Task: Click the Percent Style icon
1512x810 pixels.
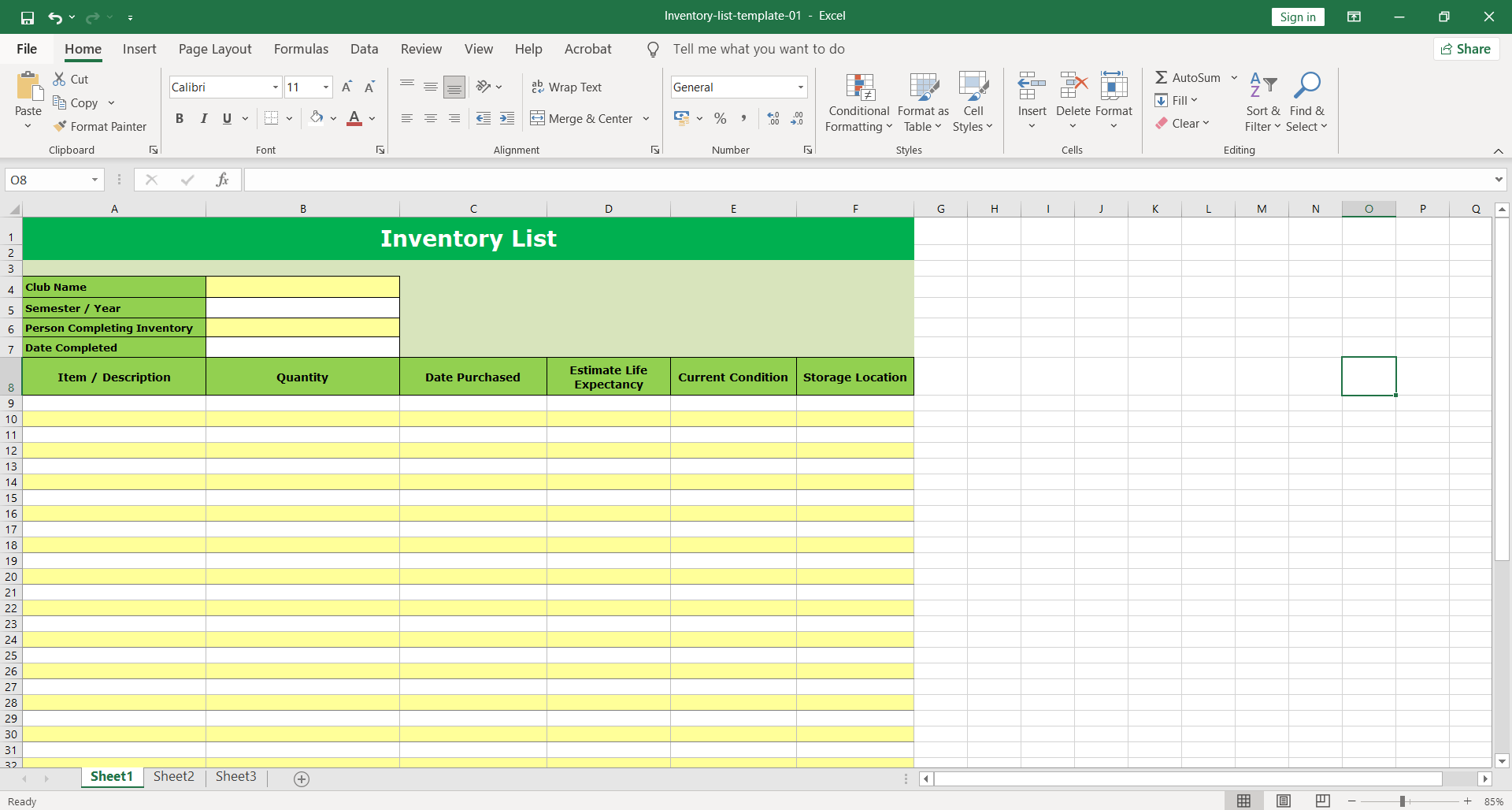Action: coord(720,118)
